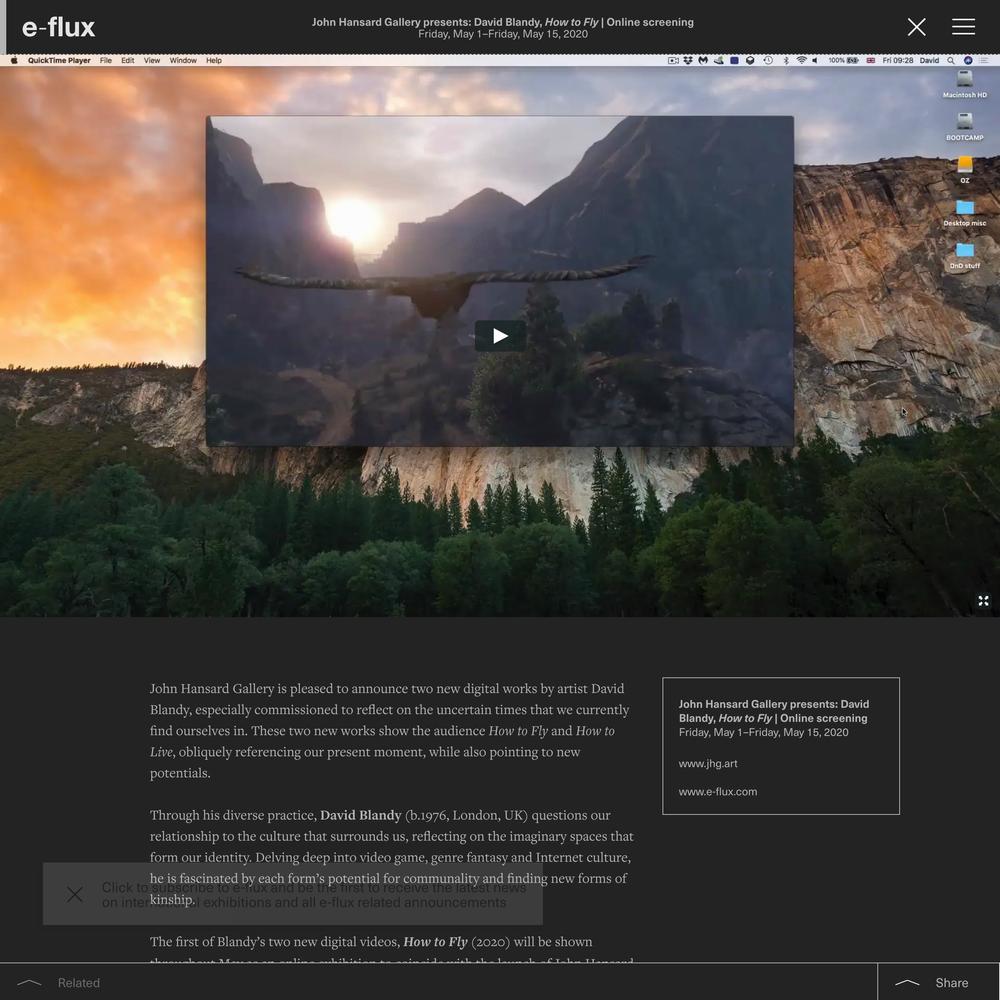Image resolution: width=1000 pixels, height=1000 pixels.
Task: Enter fullscreen using the video's expand icon
Action: pos(983,601)
